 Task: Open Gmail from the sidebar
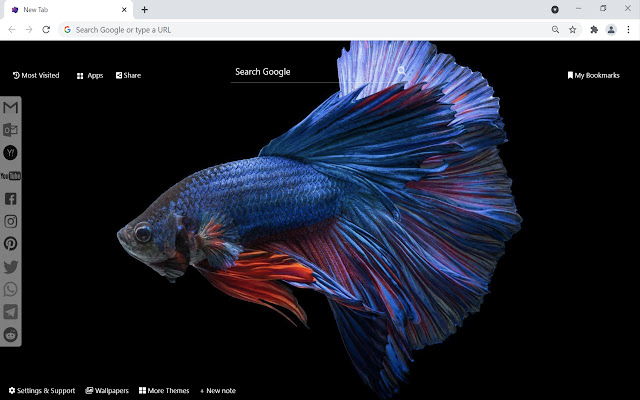[x=11, y=107]
